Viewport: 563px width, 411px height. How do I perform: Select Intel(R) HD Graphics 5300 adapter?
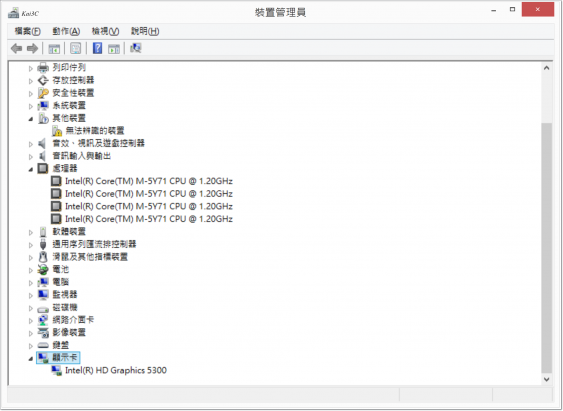click(116, 370)
